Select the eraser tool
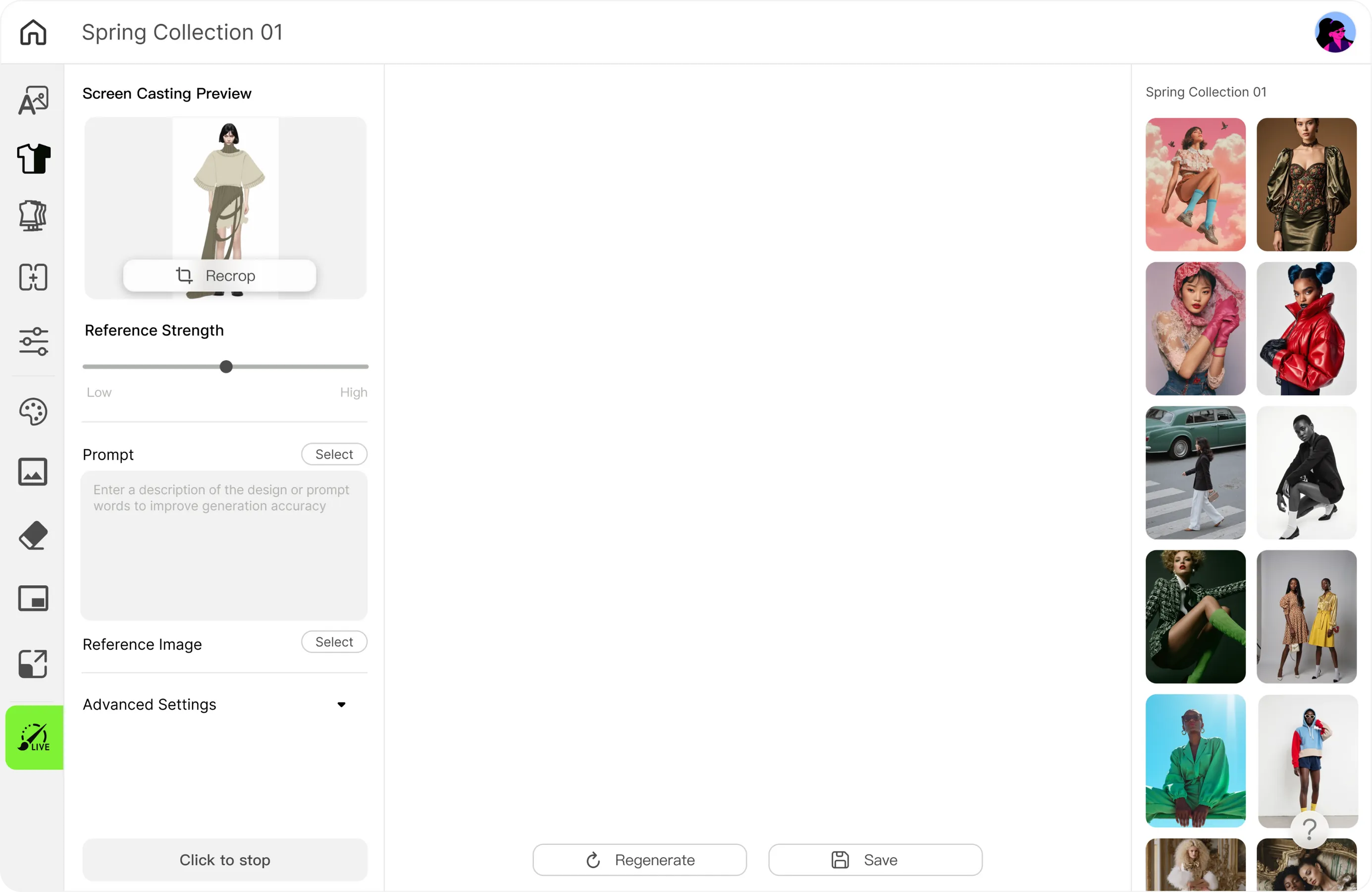 point(33,535)
